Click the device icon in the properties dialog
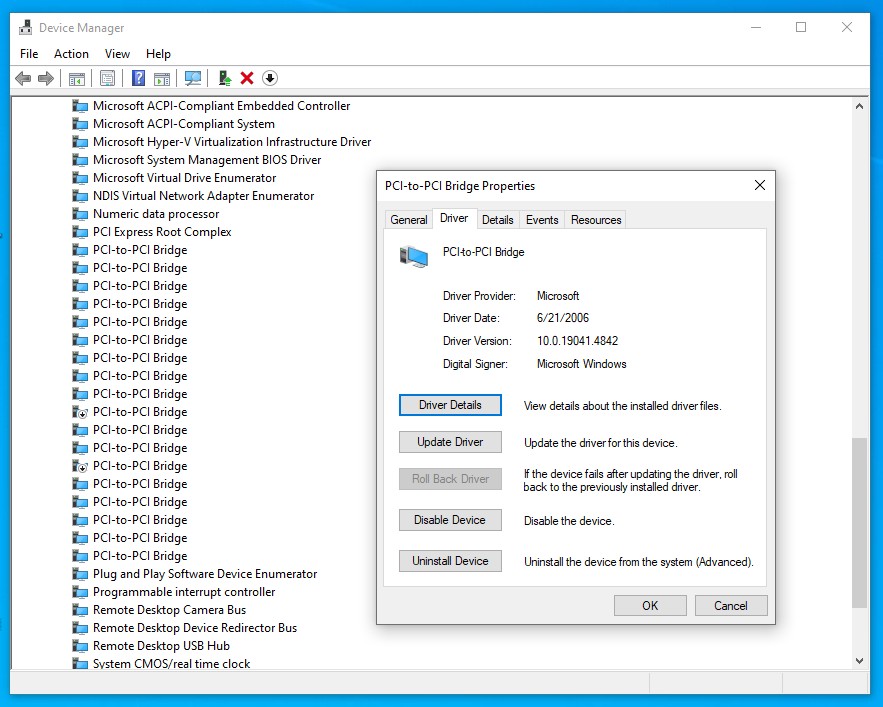 click(414, 256)
